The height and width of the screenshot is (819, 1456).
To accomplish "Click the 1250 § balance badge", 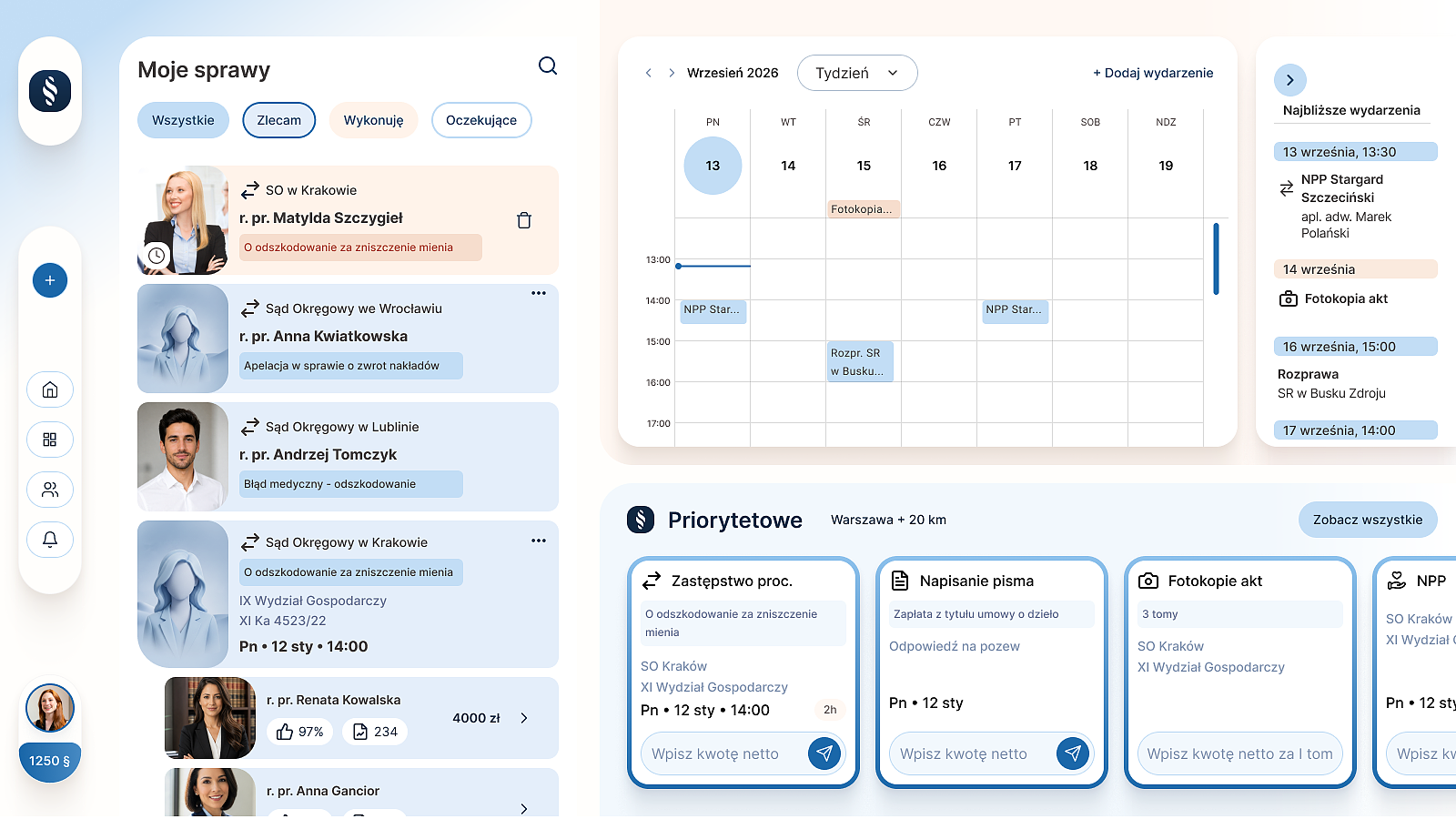I will (50, 761).
